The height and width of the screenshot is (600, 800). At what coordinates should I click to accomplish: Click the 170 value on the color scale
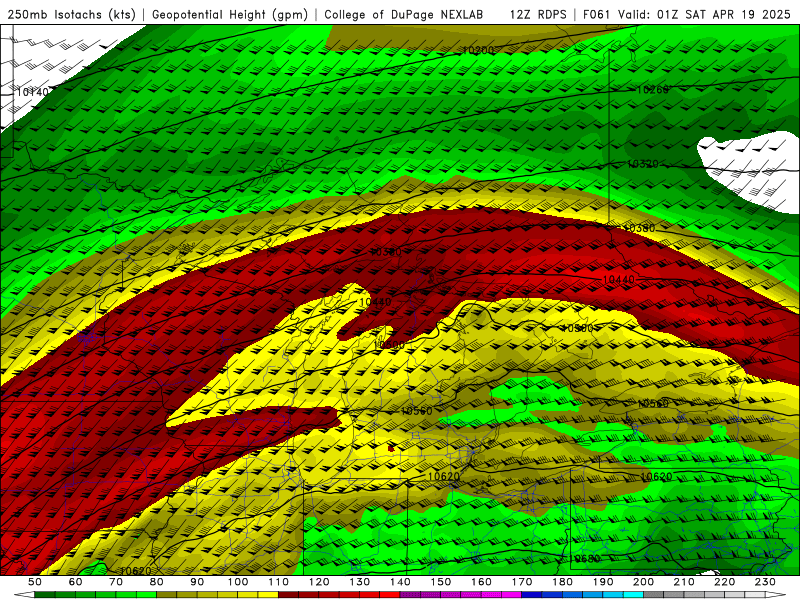point(522,582)
